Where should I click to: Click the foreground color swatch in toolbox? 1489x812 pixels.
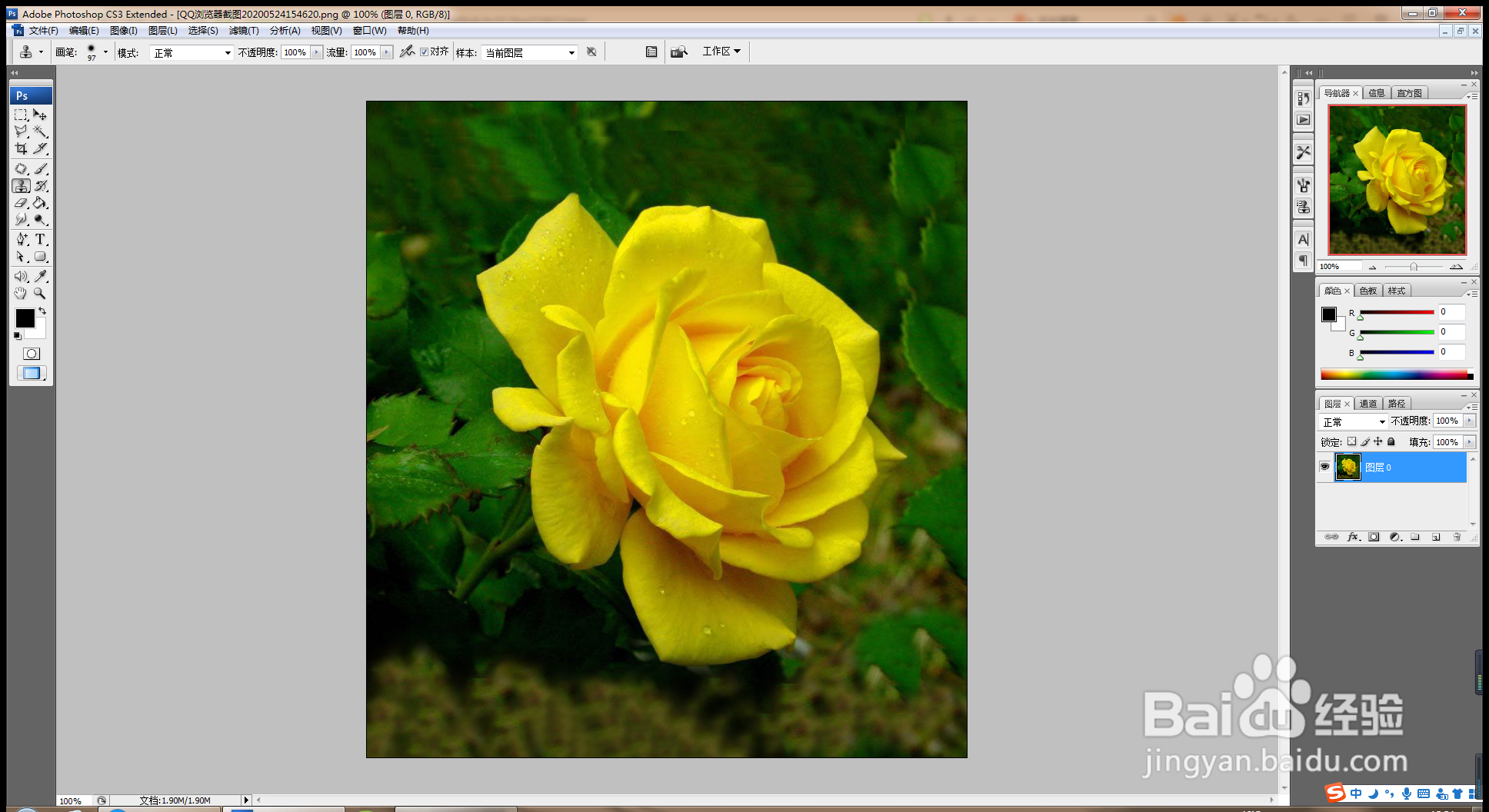click(x=25, y=318)
